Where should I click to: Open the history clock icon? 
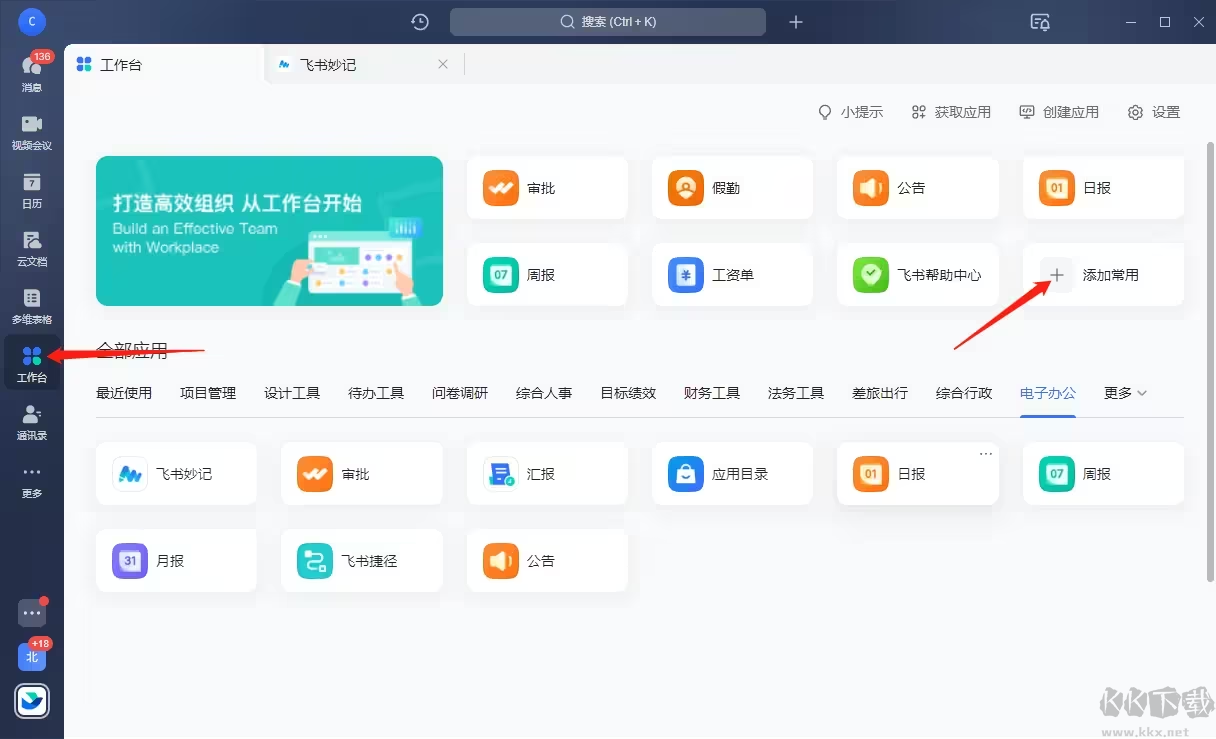(x=420, y=21)
